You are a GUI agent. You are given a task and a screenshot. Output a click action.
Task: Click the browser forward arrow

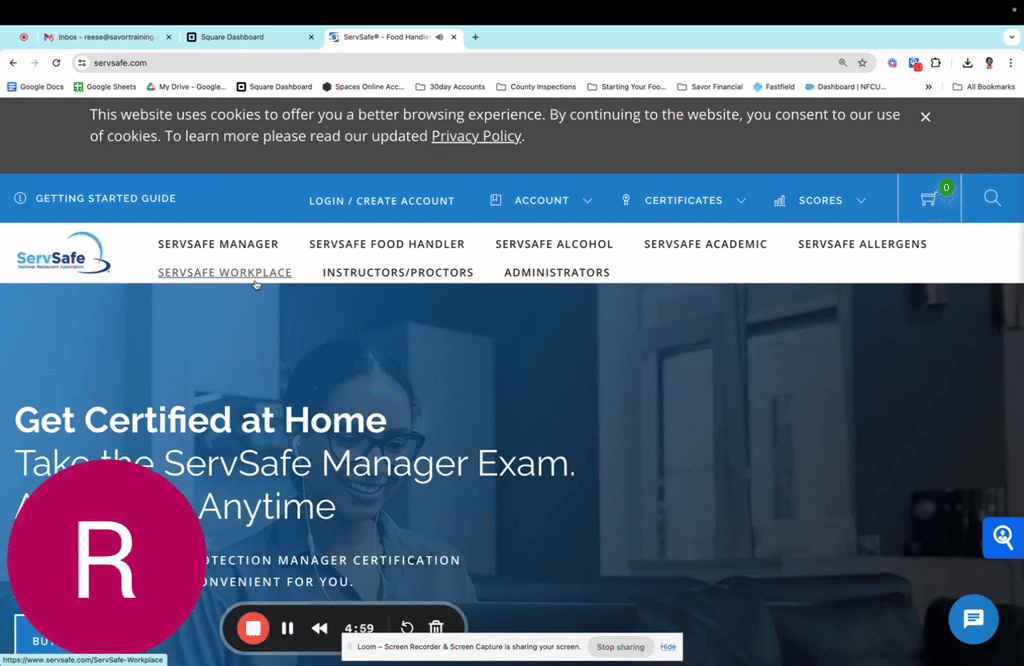[x=35, y=63]
